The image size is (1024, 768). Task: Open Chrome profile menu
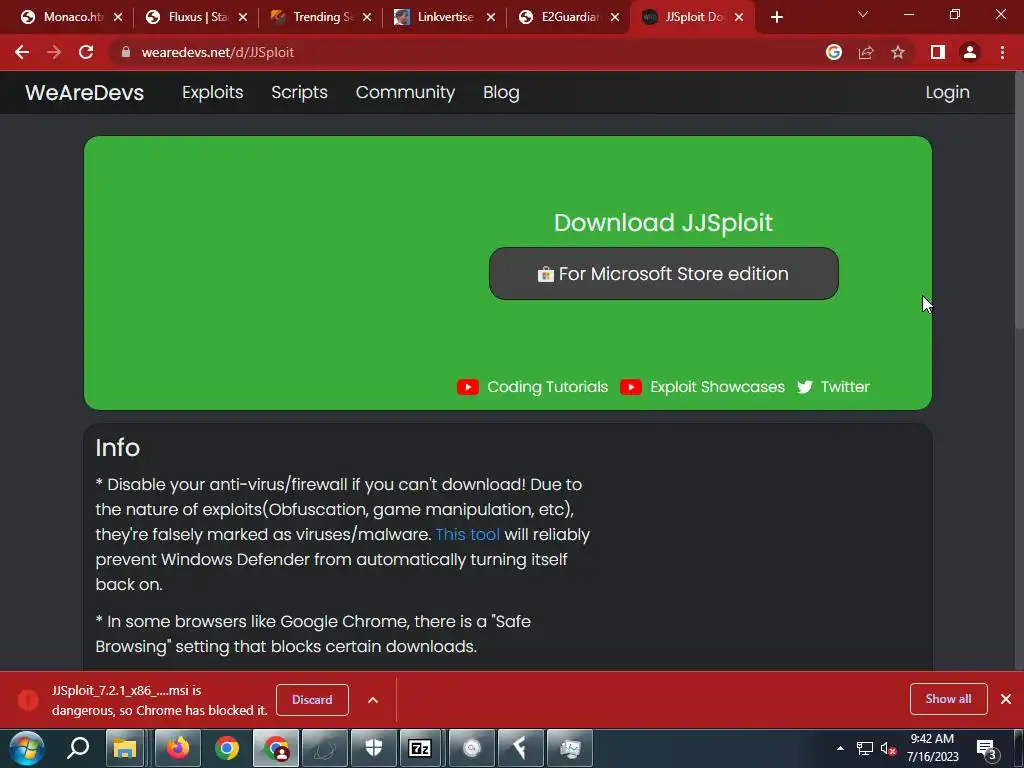tap(970, 52)
